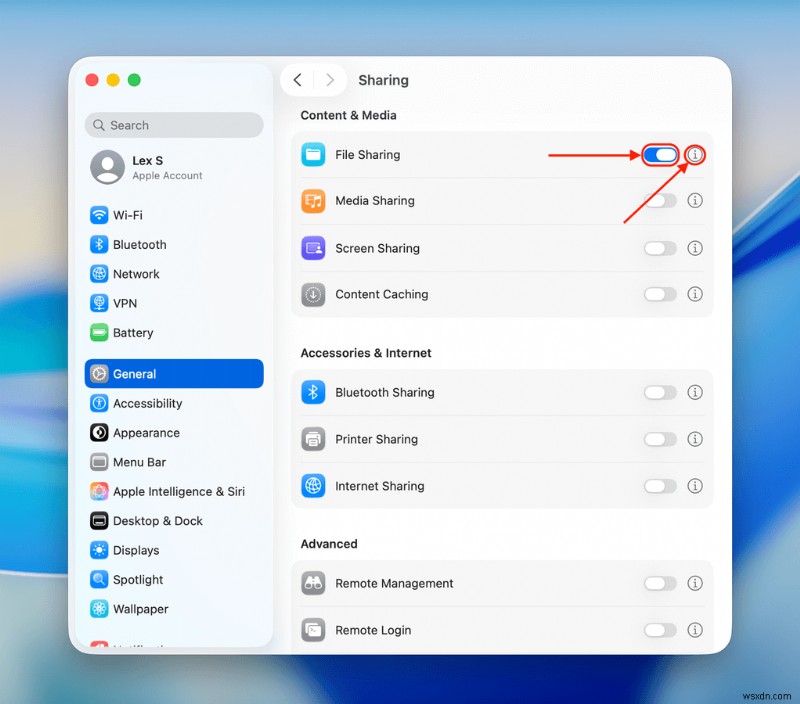
Task: Enable the Media Sharing toggle
Action: tap(660, 200)
